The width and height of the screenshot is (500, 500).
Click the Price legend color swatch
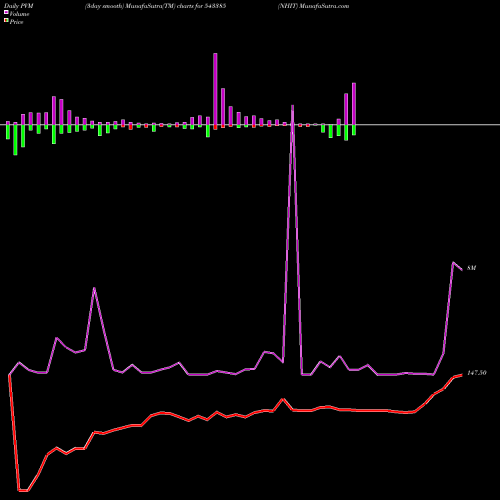pyautogui.click(x=6, y=21)
